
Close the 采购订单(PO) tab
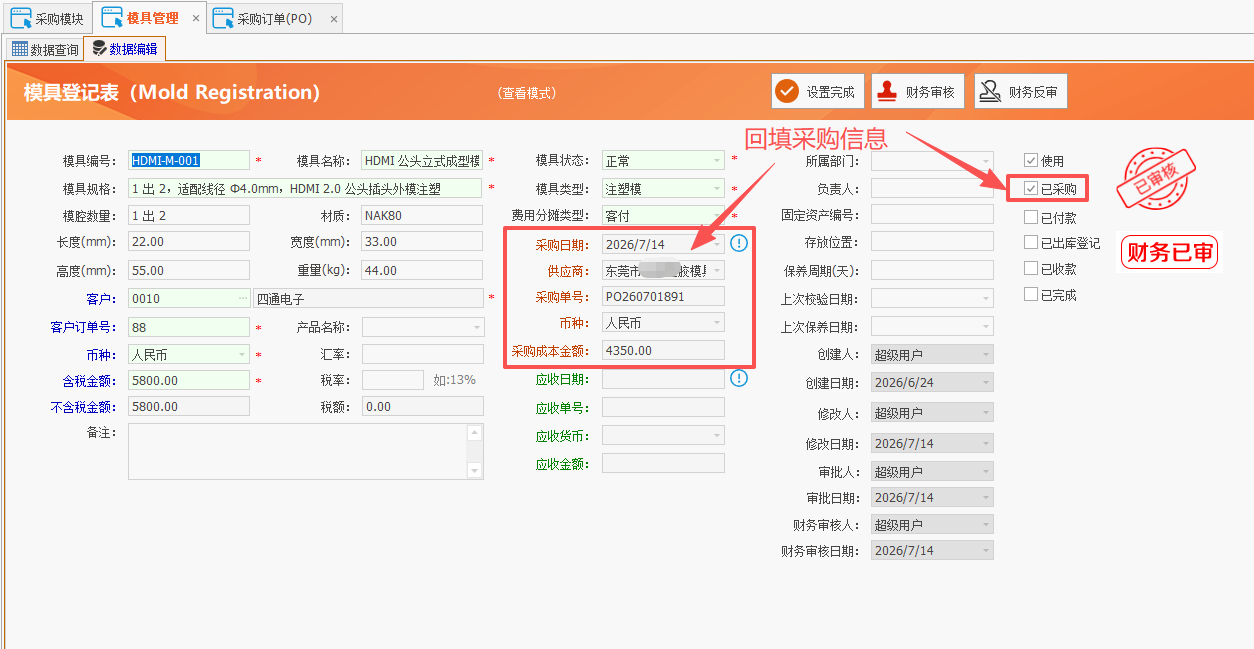333,18
